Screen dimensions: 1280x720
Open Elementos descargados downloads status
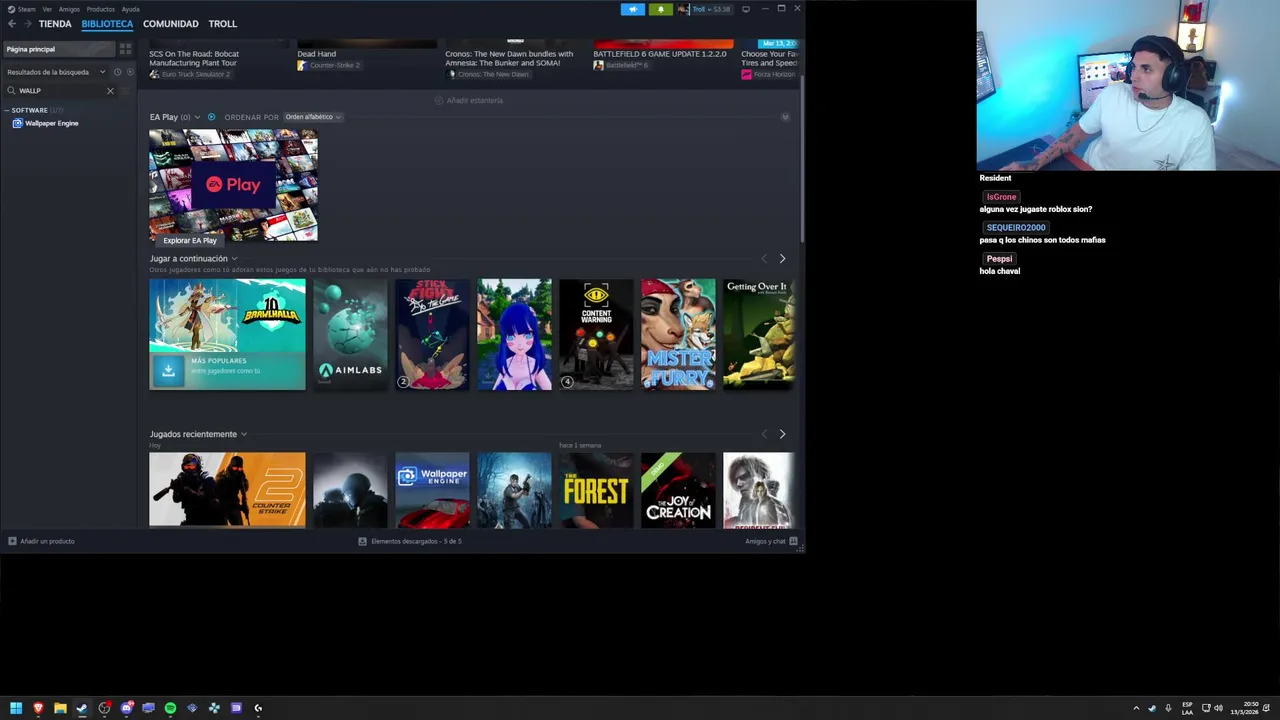(410, 541)
